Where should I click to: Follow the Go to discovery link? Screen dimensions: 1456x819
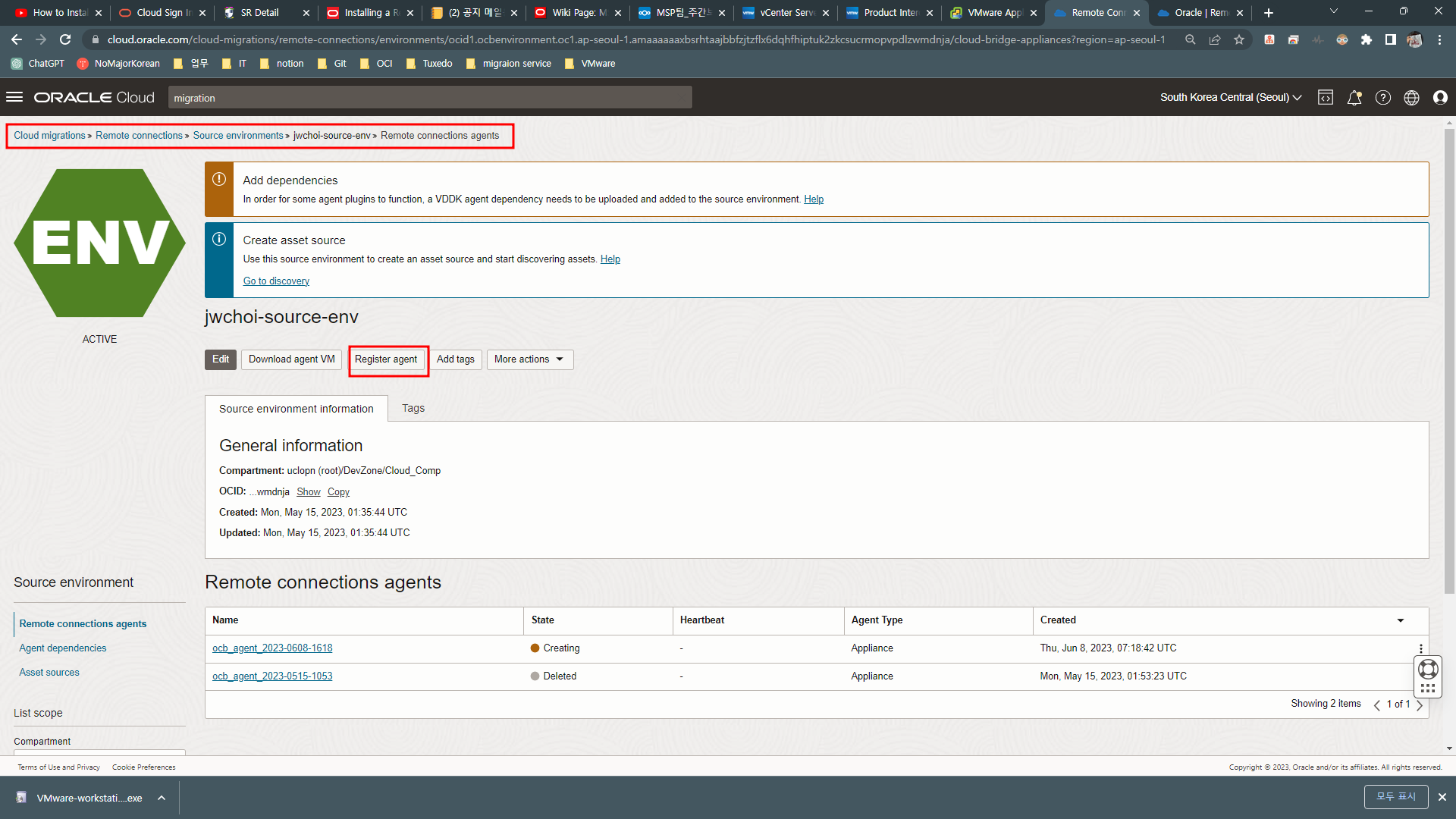tap(276, 281)
